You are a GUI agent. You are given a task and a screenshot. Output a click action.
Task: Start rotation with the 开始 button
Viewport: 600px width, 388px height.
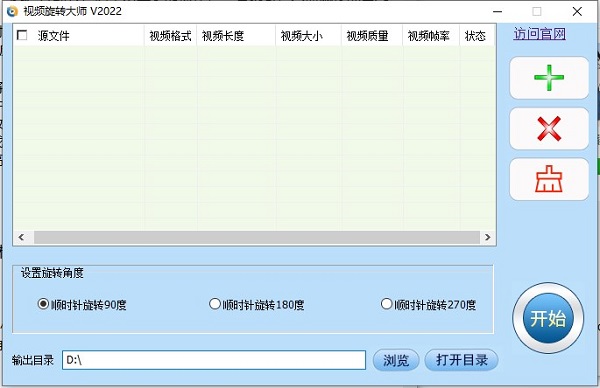(548, 318)
